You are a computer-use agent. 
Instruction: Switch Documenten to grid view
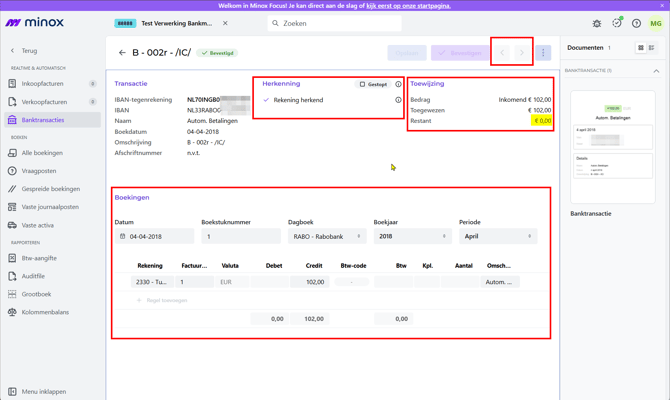click(x=641, y=48)
